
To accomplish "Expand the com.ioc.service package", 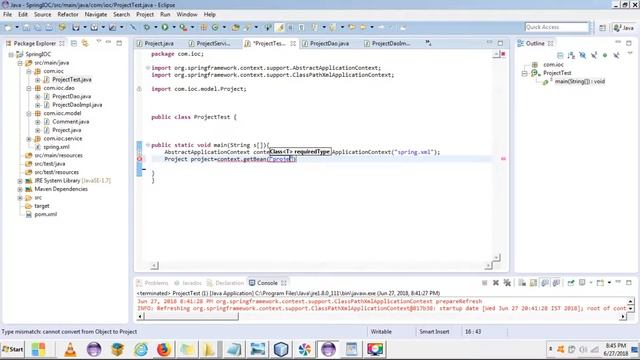I will pos(29,139).
